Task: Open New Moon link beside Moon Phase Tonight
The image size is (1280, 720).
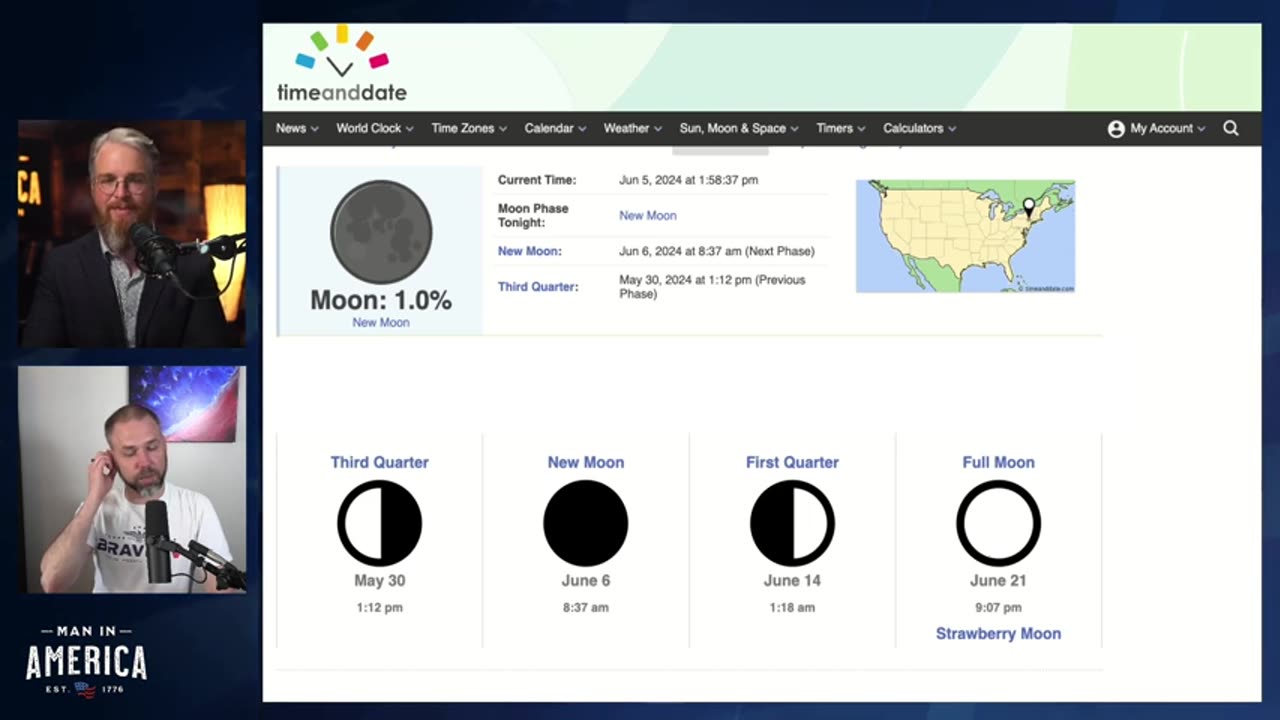Action: (648, 215)
